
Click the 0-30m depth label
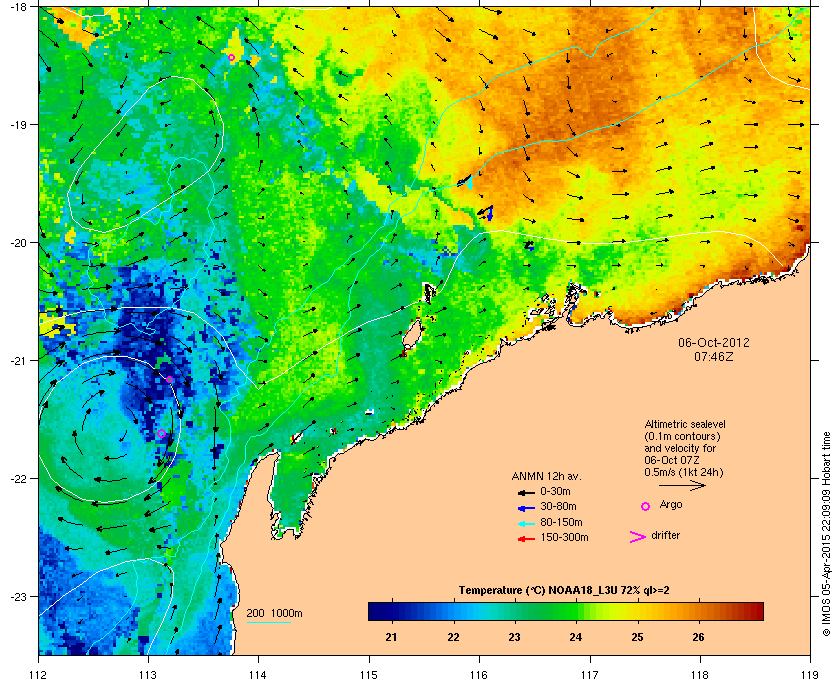[555, 491]
